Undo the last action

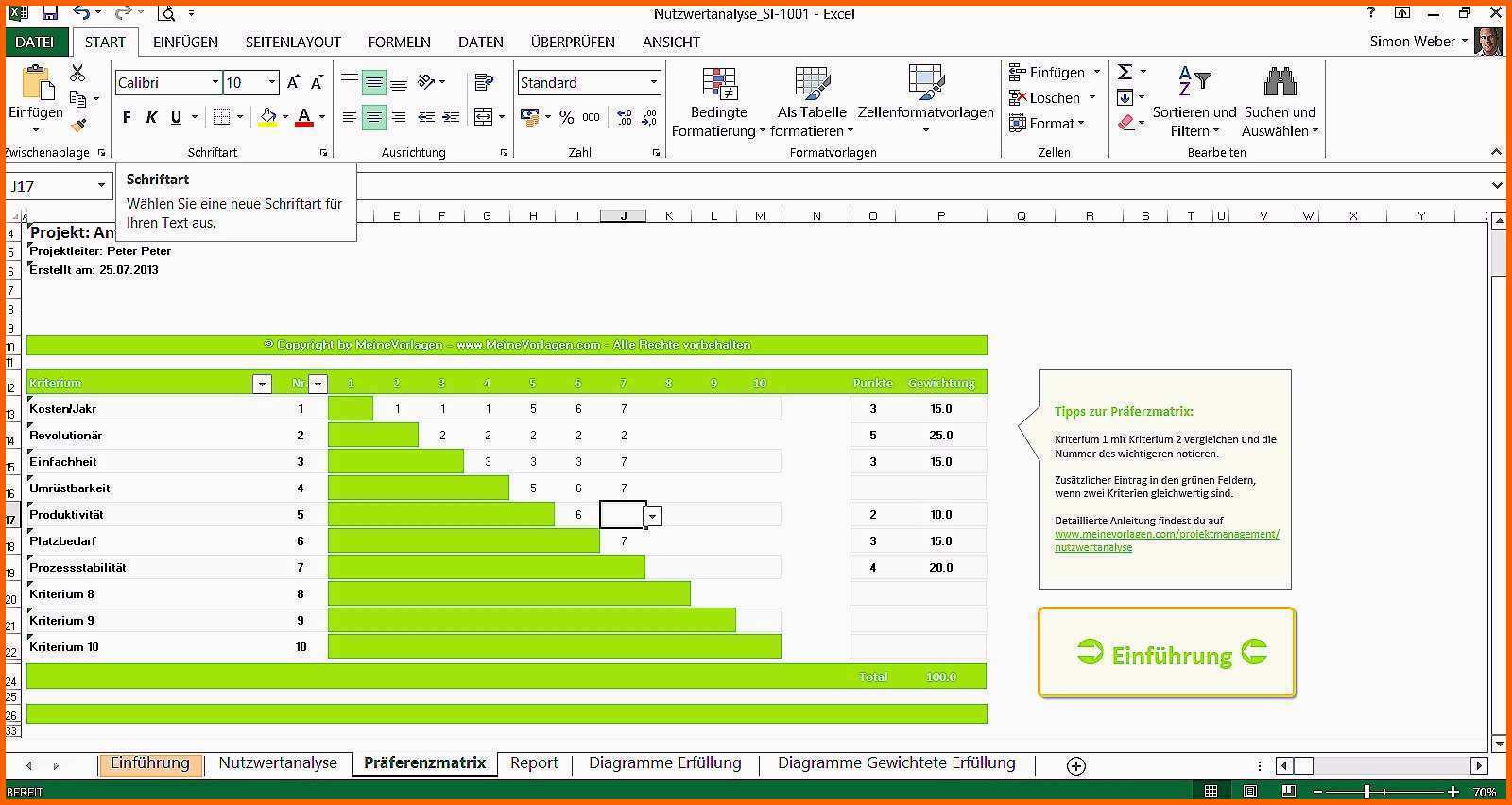point(82,13)
